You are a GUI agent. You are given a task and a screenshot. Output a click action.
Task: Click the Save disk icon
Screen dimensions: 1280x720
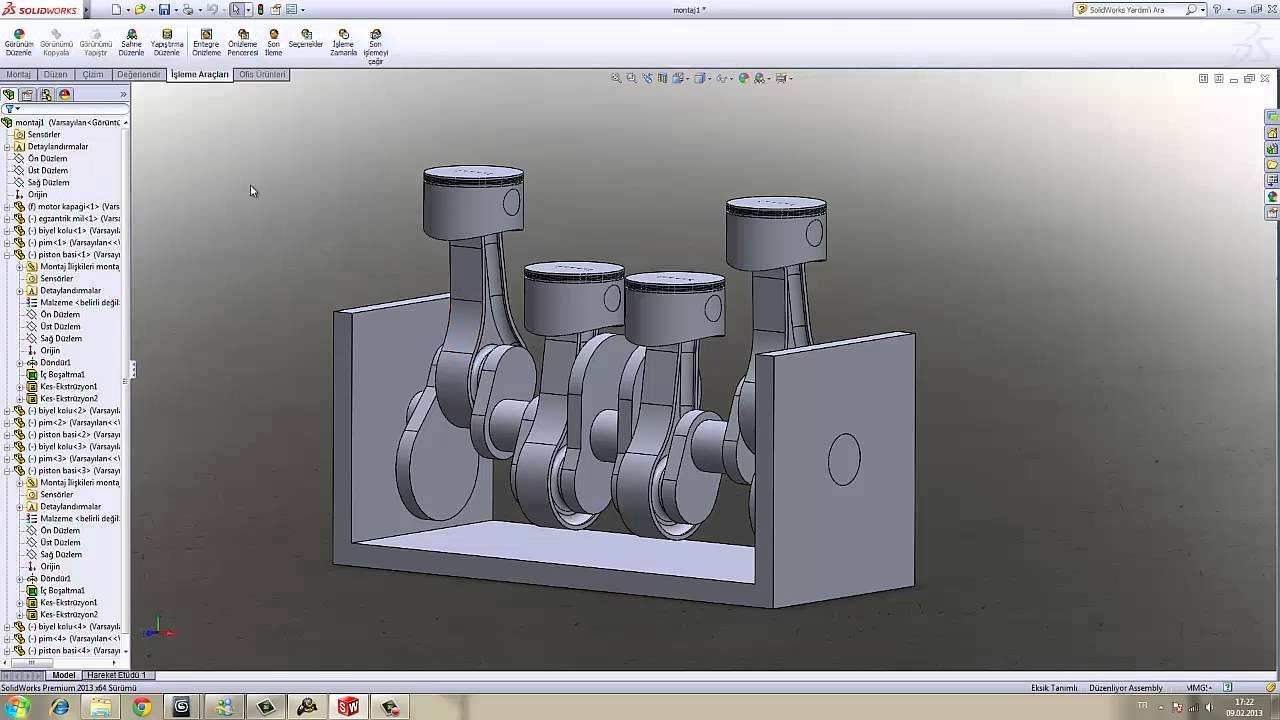coord(164,9)
